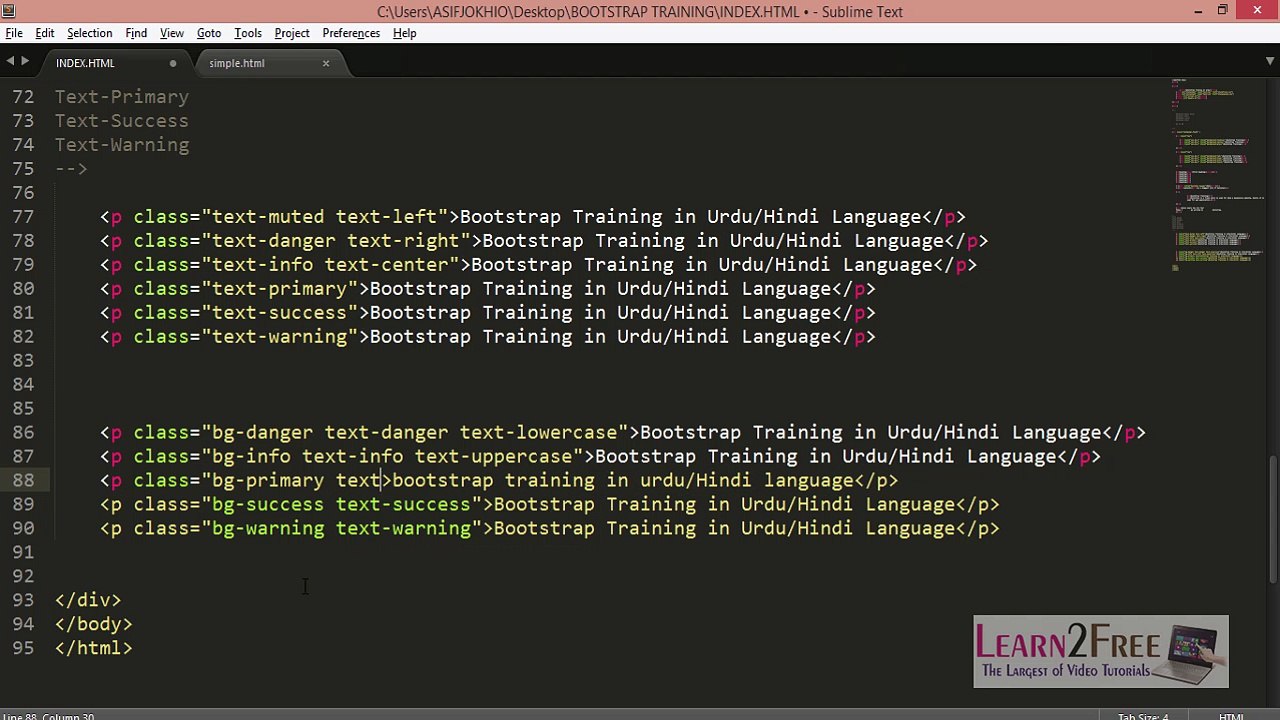Click the text-info text-center class value
The image size is (1280, 720).
(x=330, y=264)
